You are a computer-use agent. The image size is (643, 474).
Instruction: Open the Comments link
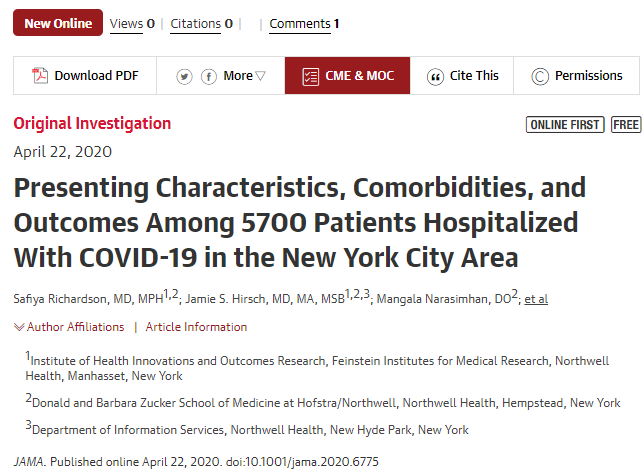click(304, 23)
